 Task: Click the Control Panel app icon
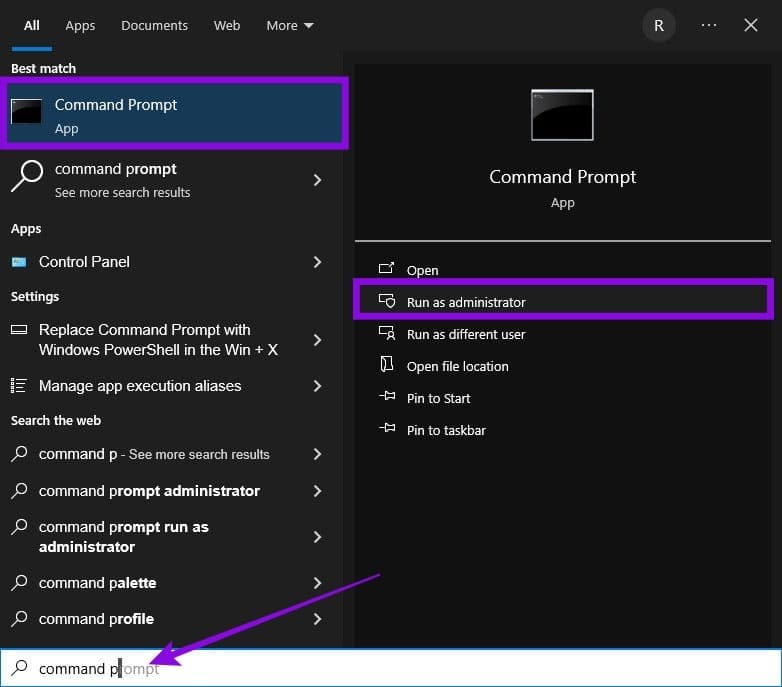pyautogui.click(x=19, y=262)
